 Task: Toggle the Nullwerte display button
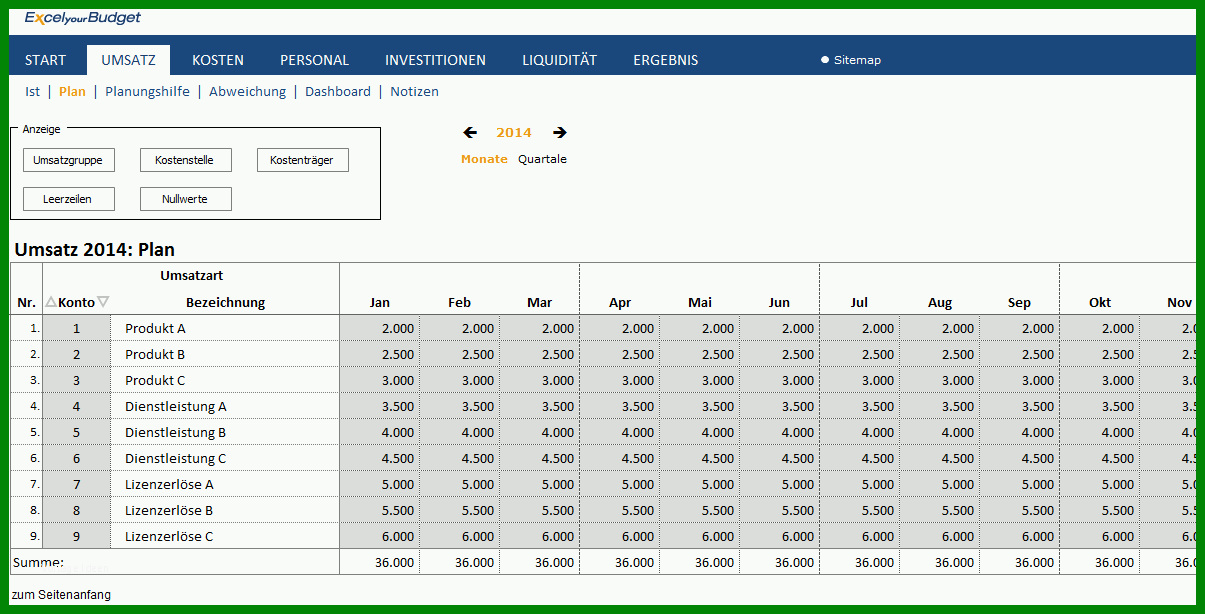[185, 199]
